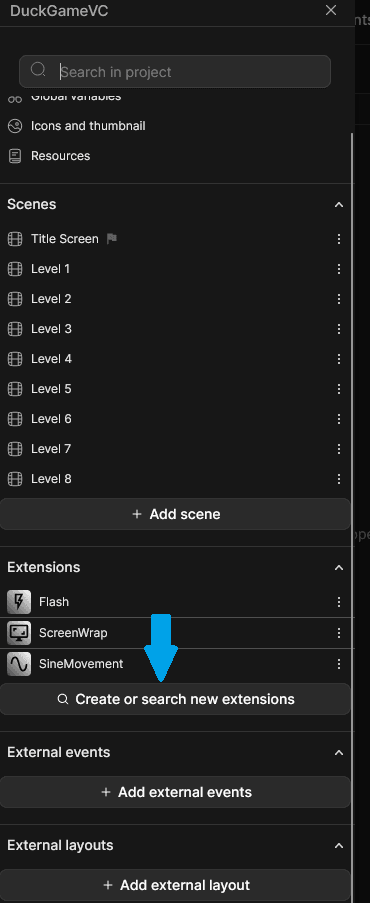This screenshot has width=370, height=903.
Task: Click the start scene flag icon
Action: point(112,238)
